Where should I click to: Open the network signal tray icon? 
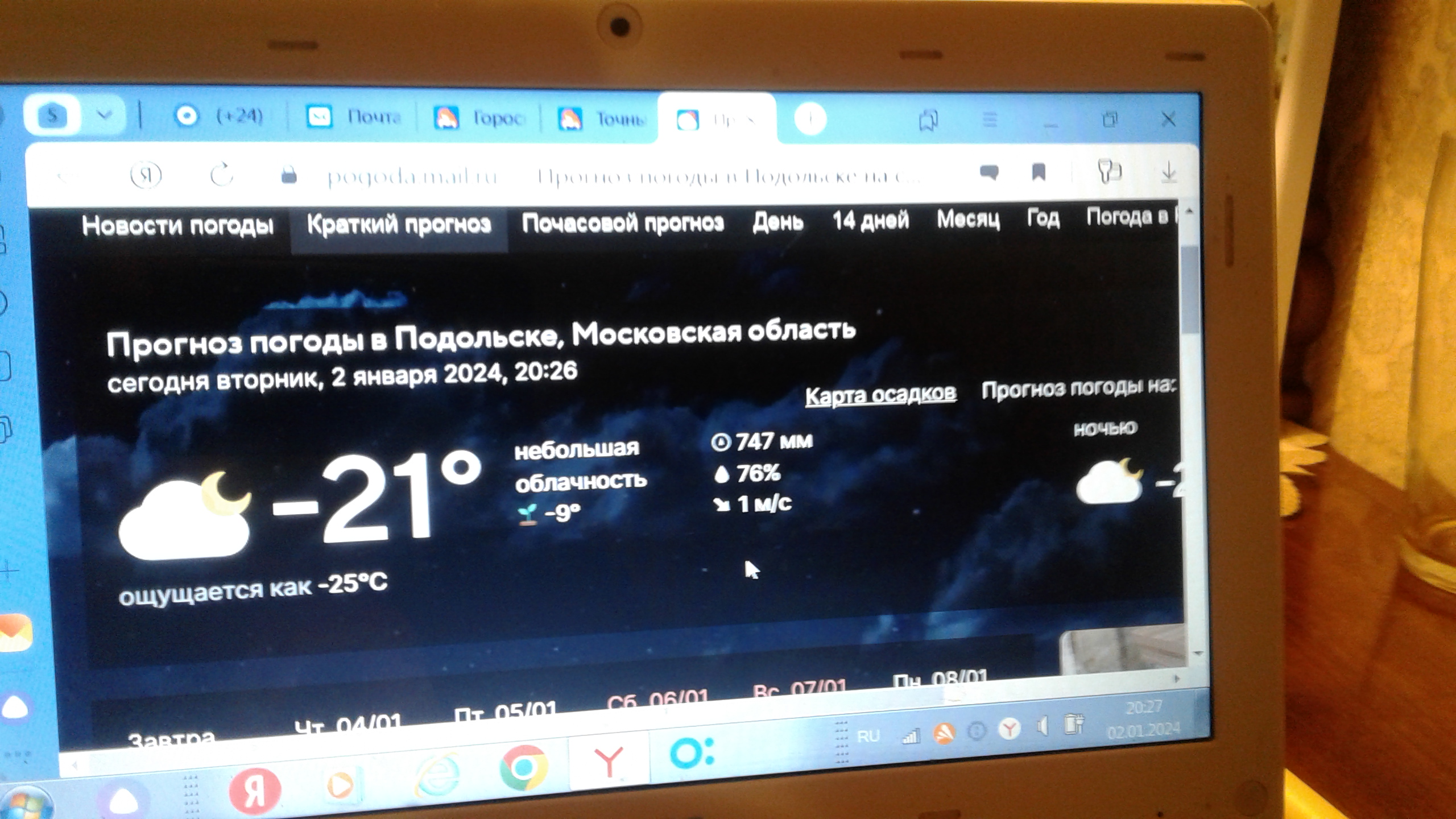911,737
